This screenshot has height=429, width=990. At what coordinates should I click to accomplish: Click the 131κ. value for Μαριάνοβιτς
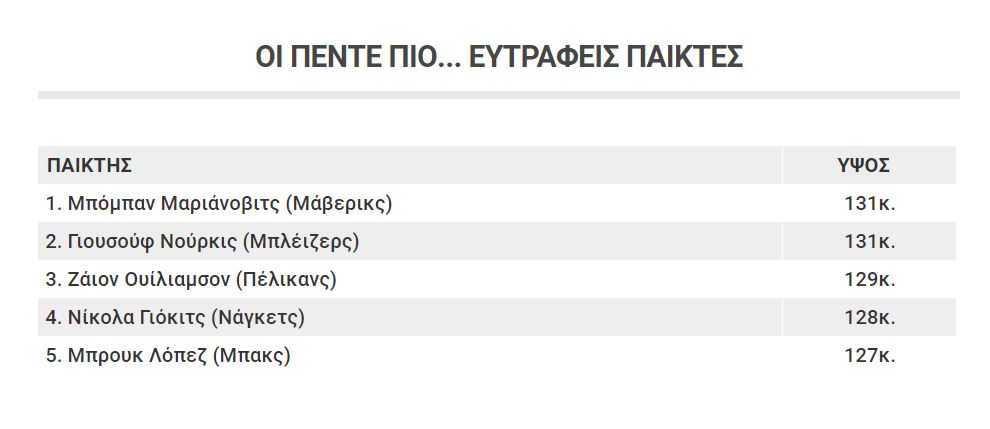point(870,204)
